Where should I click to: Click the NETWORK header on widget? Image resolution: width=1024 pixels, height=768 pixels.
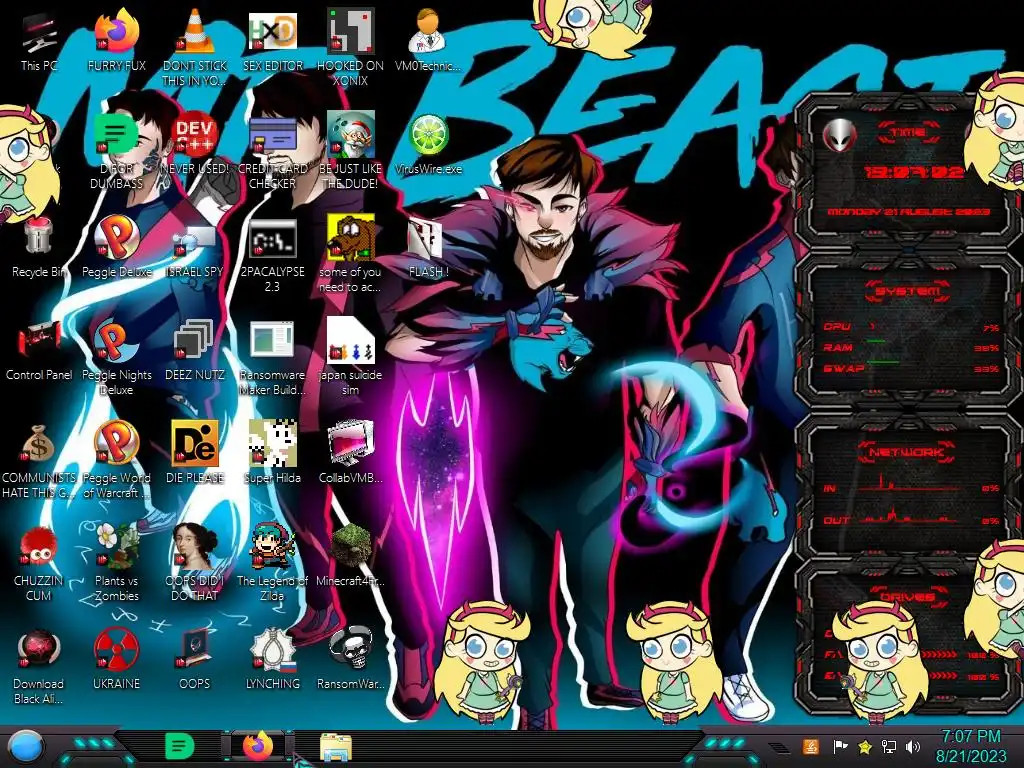(x=907, y=452)
